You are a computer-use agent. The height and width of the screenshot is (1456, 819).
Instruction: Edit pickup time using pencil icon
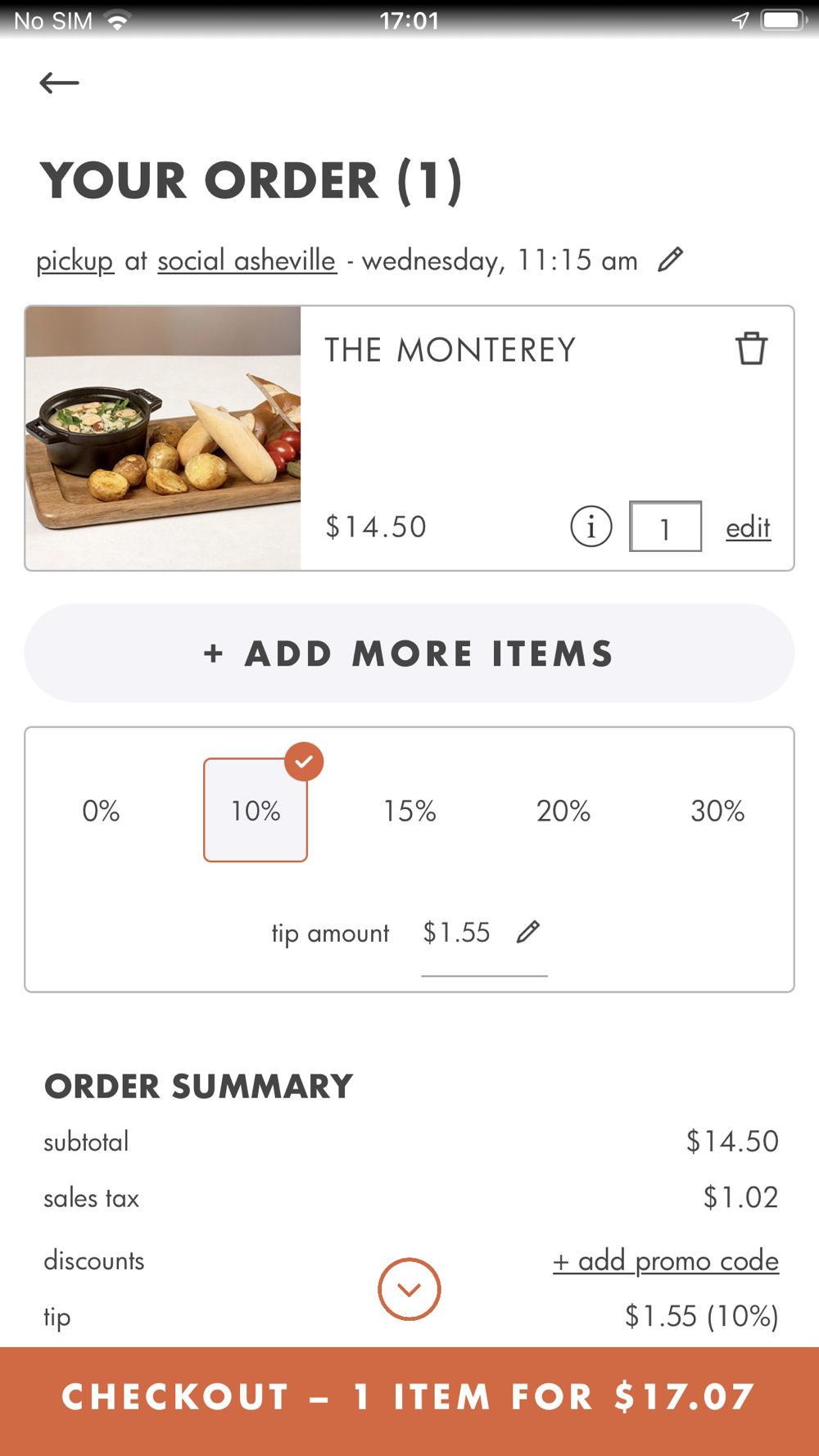(x=670, y=260)
